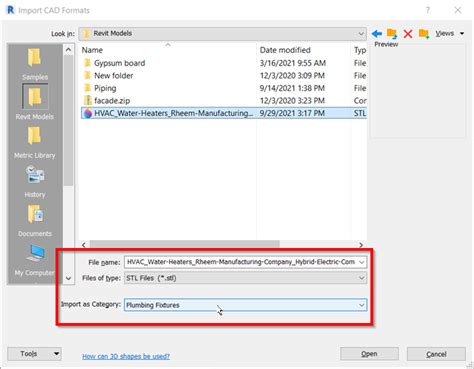Expand the Look in folder dropdown
This screenshot has height=369, width=474.
(361, 34)
